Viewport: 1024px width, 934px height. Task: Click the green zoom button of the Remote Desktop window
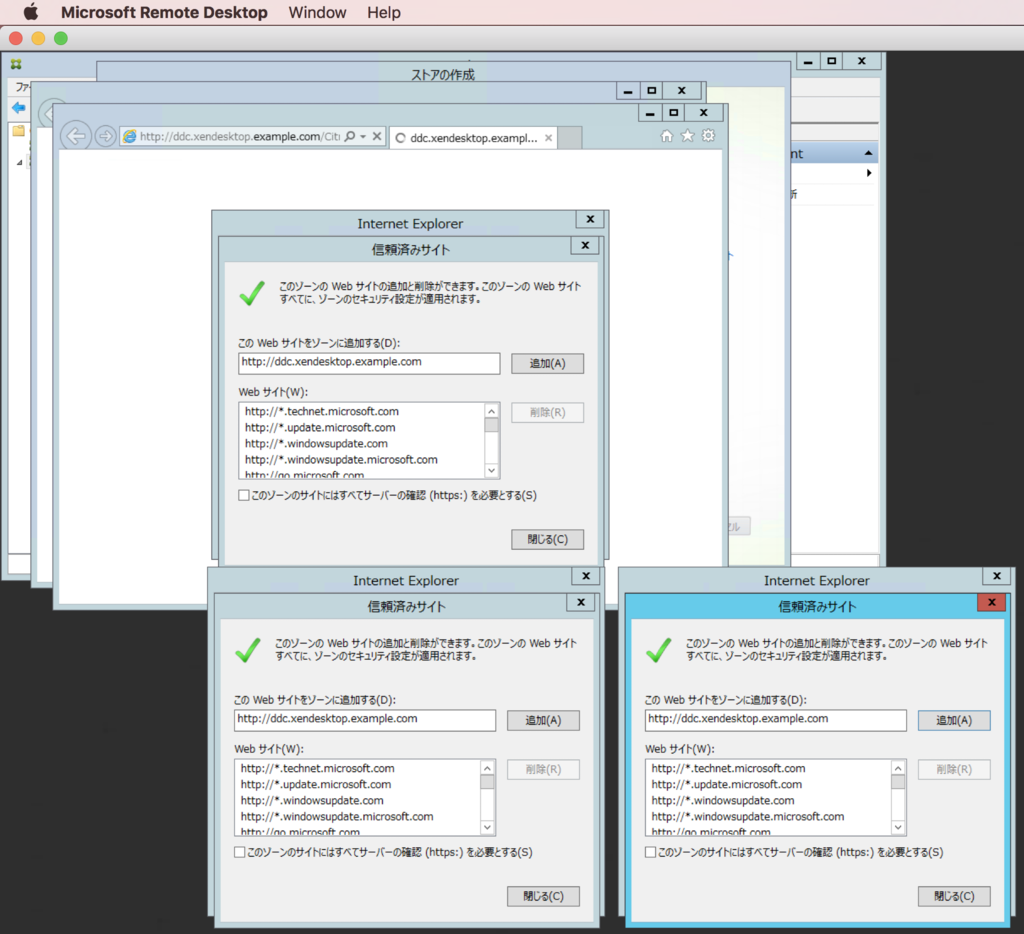(x=61, y=39)
